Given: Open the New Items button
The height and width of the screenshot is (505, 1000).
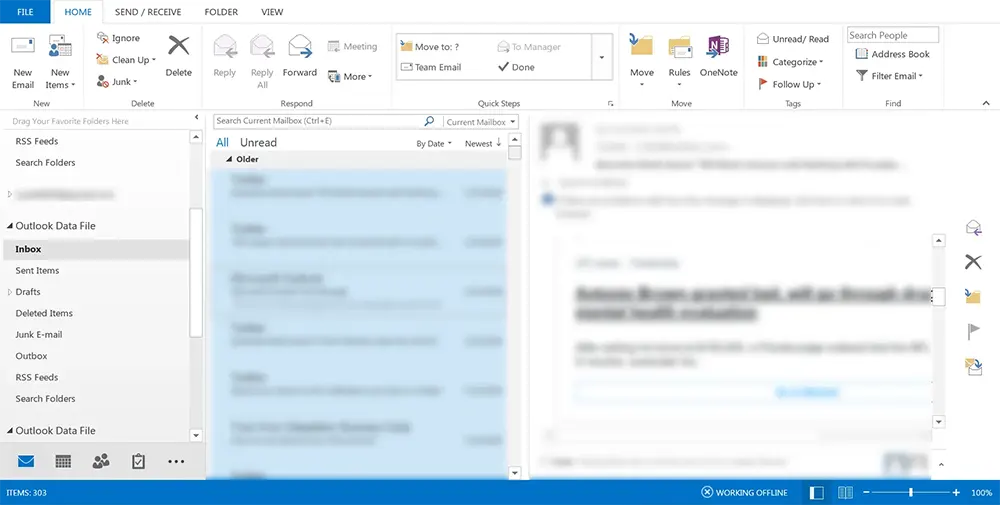Looking at the screenshot, I should [60, 63].
